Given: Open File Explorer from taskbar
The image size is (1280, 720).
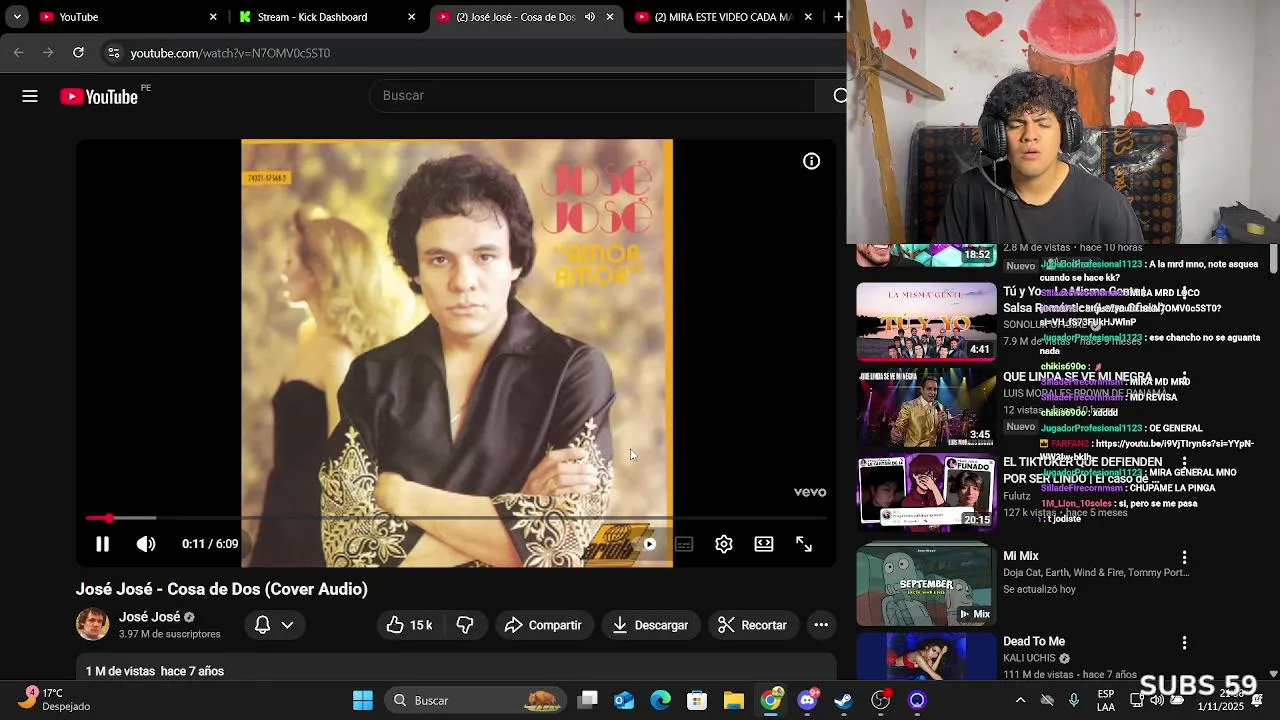Looking at the screenshot, I should click(734, 700).
